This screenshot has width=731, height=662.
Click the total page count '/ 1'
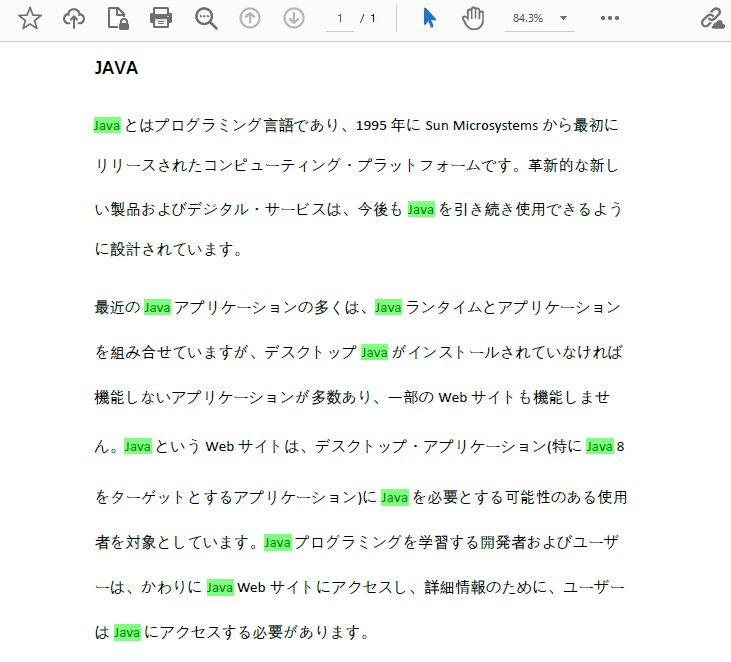click(x=368, y=19)
